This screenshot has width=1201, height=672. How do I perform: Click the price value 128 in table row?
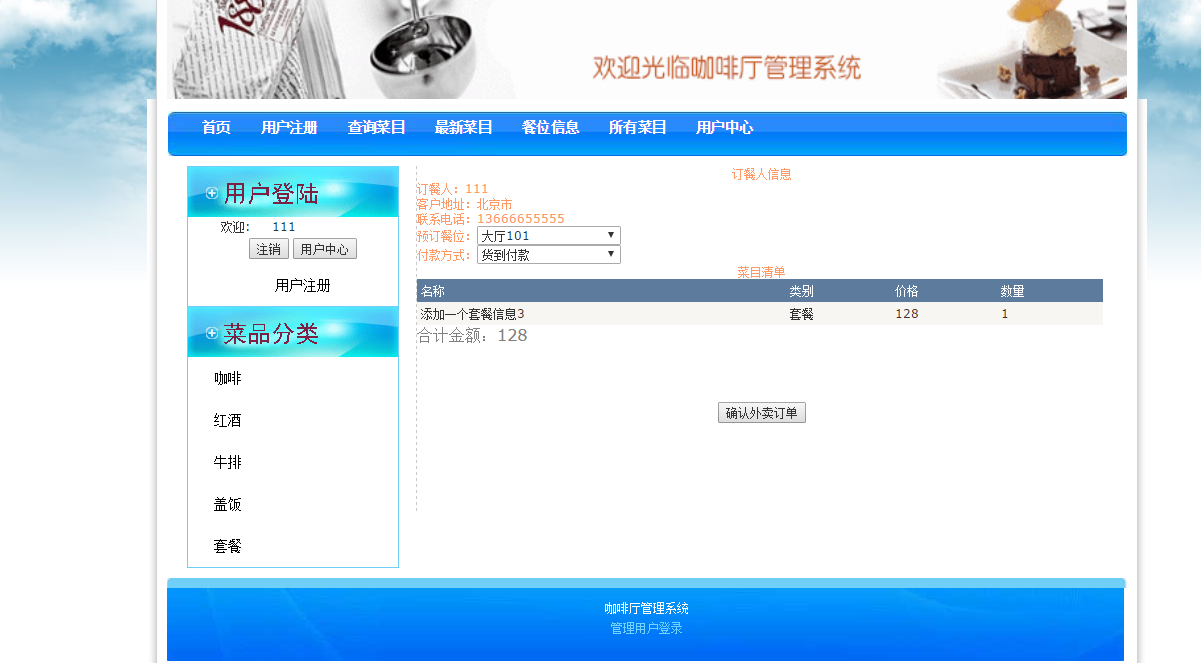point(907,314)
